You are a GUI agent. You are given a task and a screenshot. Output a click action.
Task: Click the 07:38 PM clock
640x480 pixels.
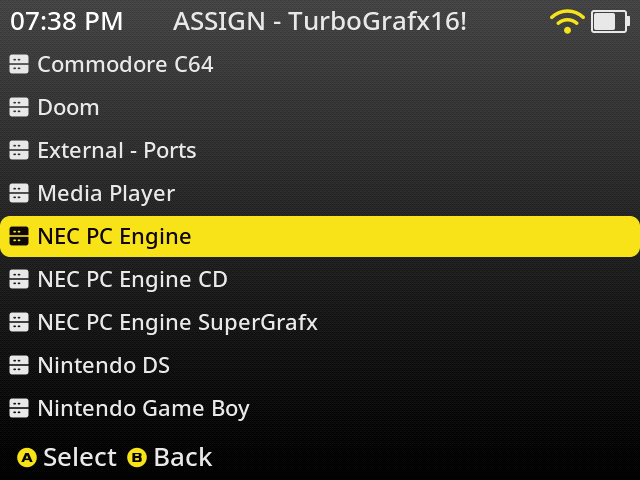coord(67,21)
